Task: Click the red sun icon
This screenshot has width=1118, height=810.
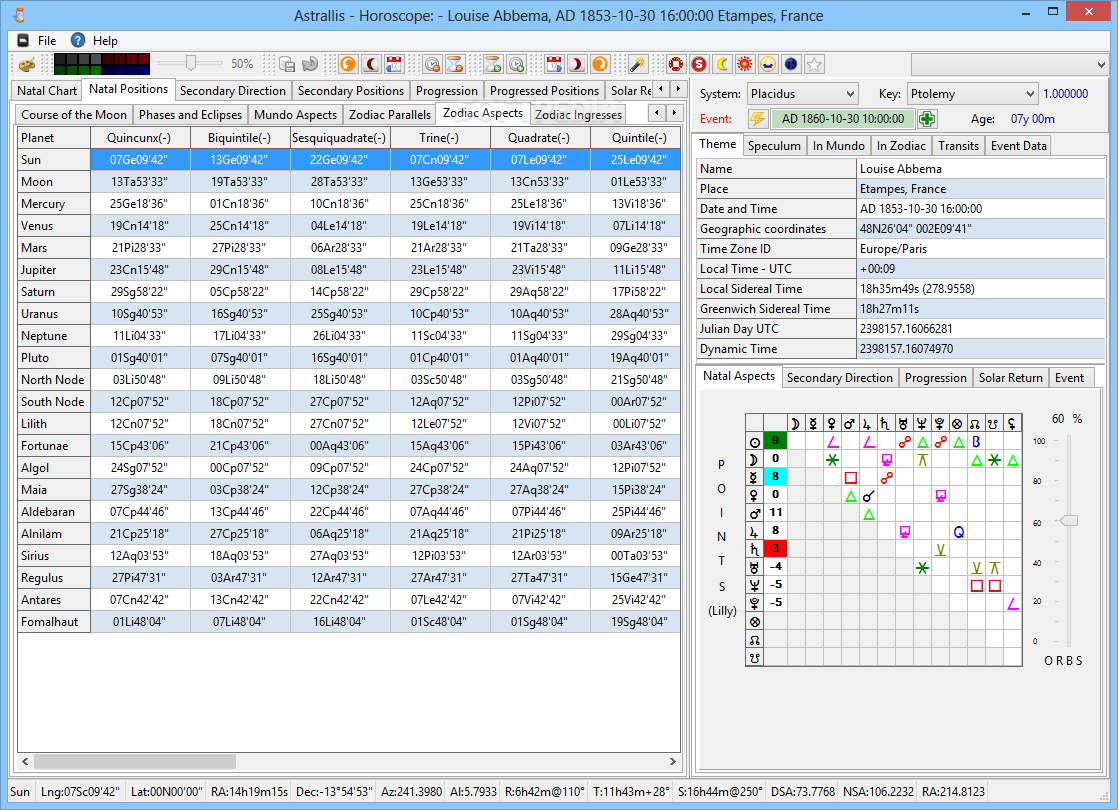Action: pos(744,65)
